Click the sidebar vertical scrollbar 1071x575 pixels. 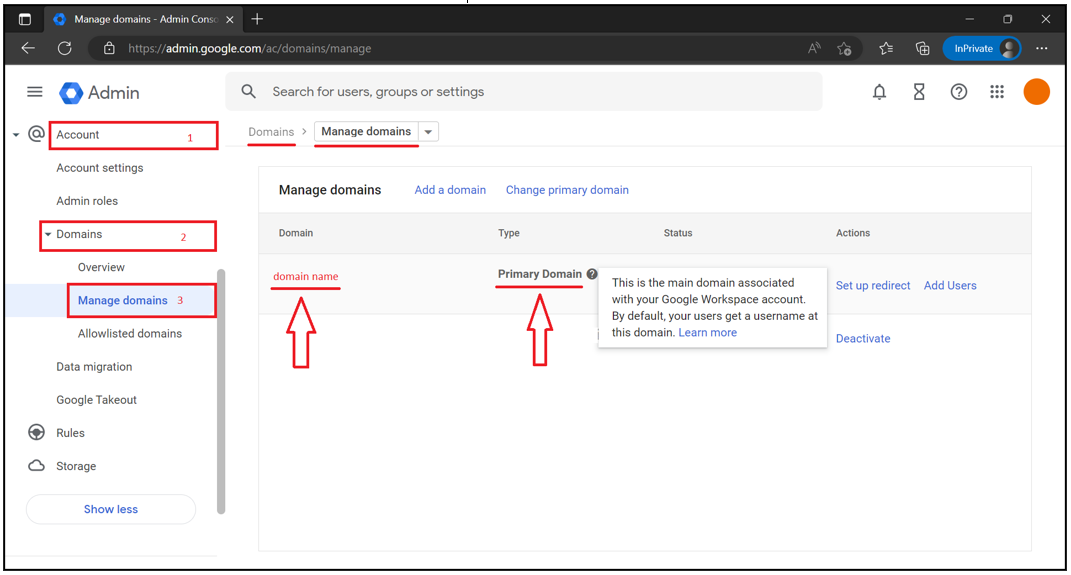(221, 391)
